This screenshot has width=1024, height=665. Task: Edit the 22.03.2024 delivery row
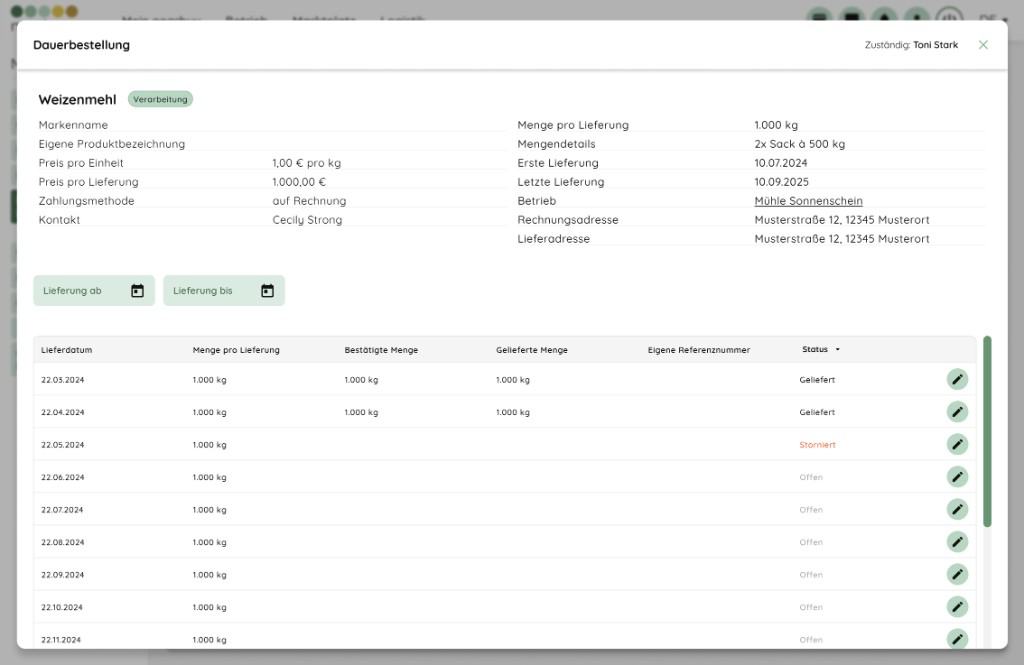(957, 380)
